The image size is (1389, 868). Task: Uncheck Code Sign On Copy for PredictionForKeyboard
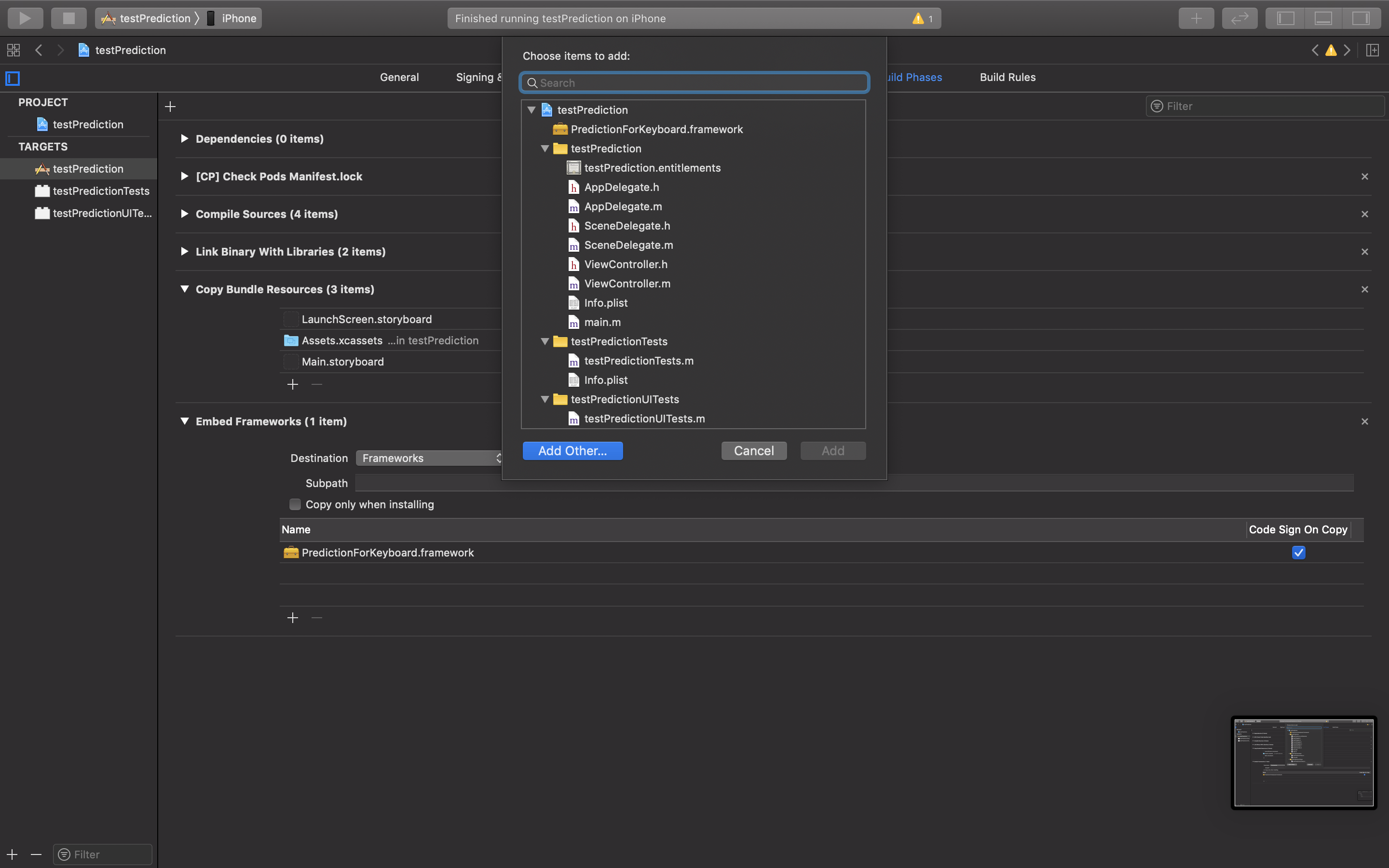tap(1298, 552)
